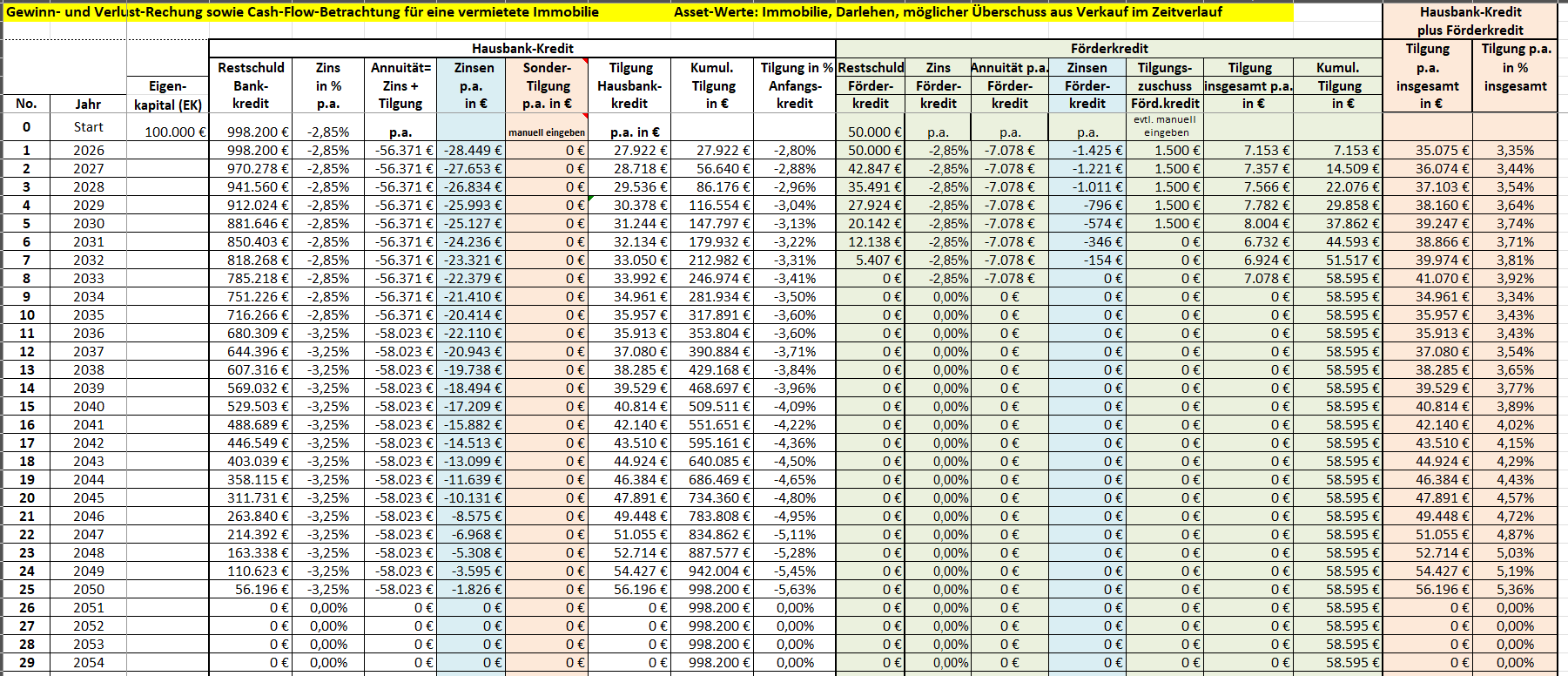The width and height of the screenshot is (1568, 676).
Task: Click the Förderkredit start value 50.000 €
Action: coord(871,132)
